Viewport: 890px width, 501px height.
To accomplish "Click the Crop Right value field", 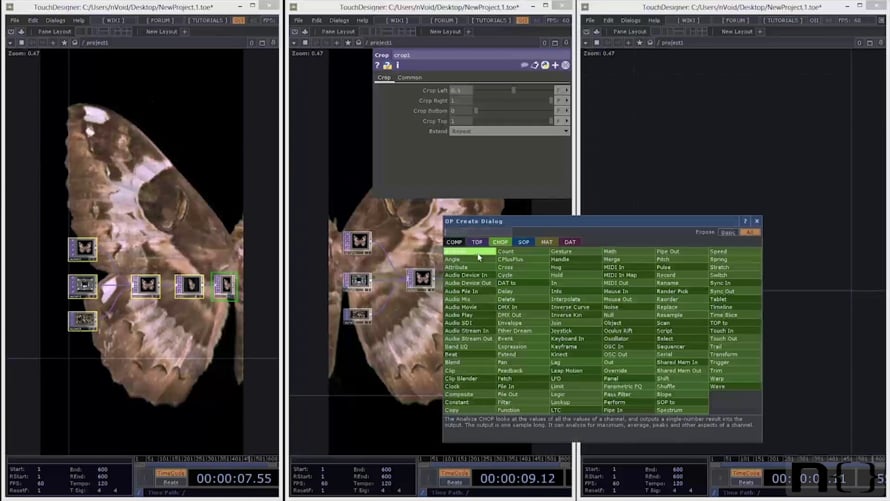I will tap(460, 100).
